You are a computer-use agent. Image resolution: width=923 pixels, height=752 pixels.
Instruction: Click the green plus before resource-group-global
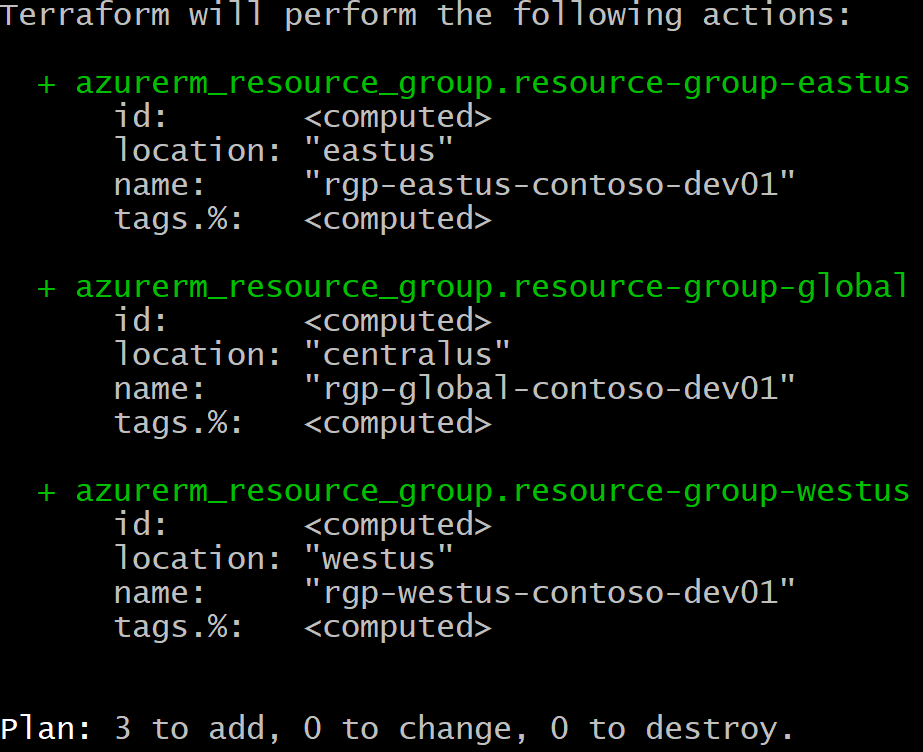[47, 288]
